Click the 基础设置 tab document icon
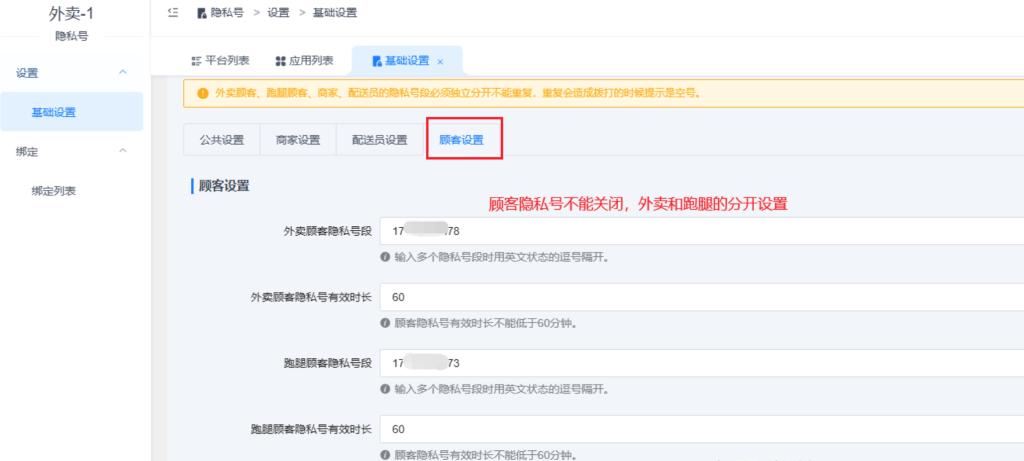Screen dimensions: 1024x461 pyautogui.click(x=377, y=61)
